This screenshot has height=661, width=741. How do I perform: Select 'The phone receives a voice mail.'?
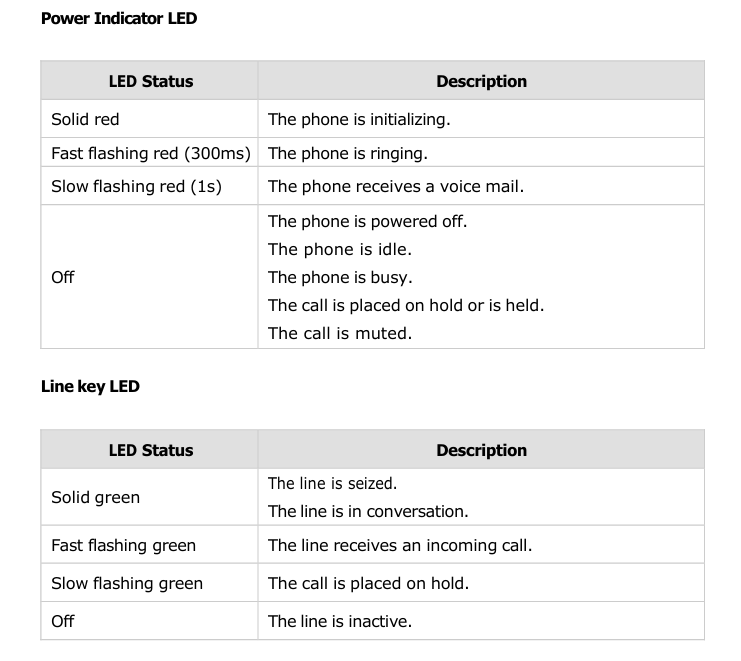395,186
